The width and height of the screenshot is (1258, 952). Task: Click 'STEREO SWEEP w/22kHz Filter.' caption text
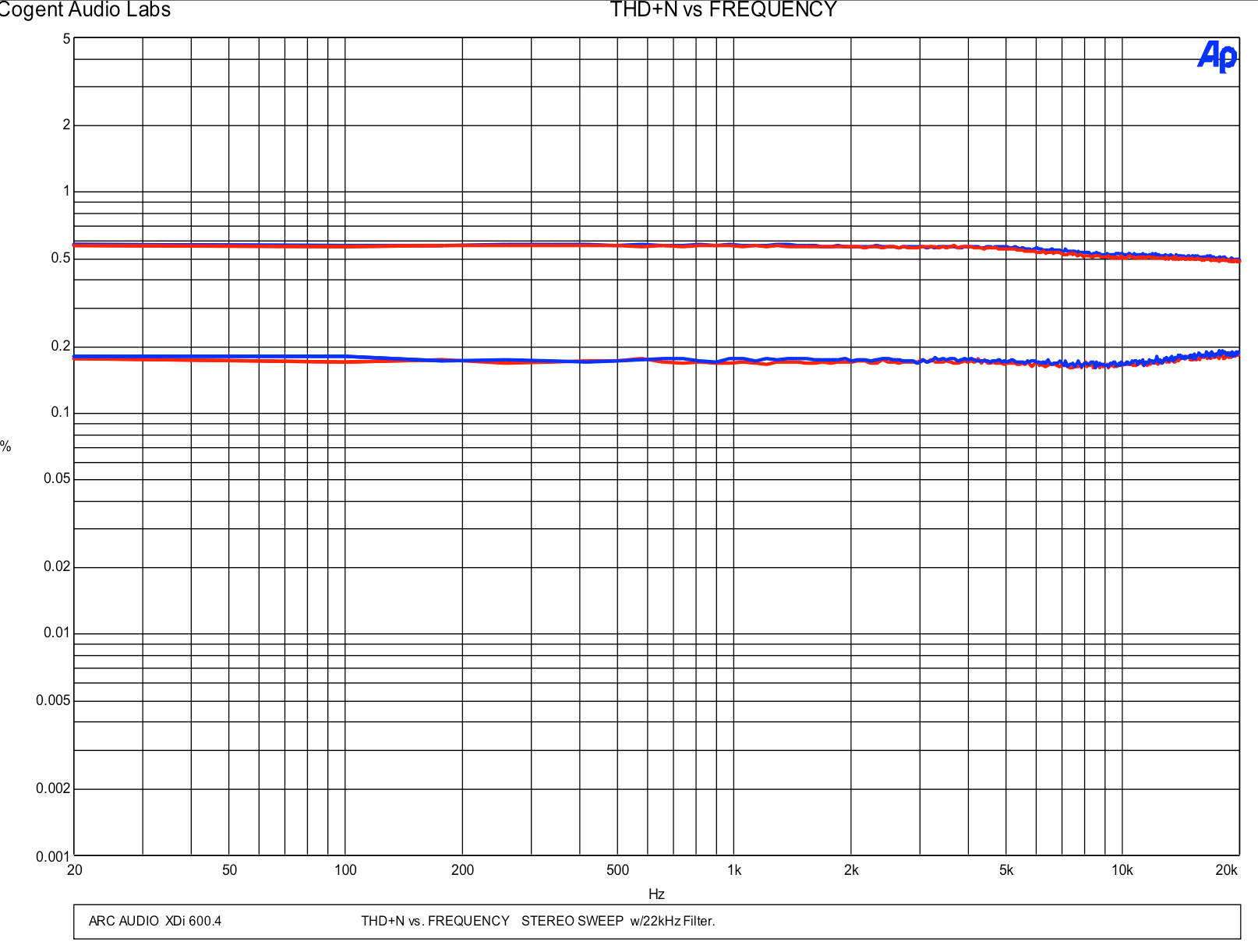[x=618, y=921]
